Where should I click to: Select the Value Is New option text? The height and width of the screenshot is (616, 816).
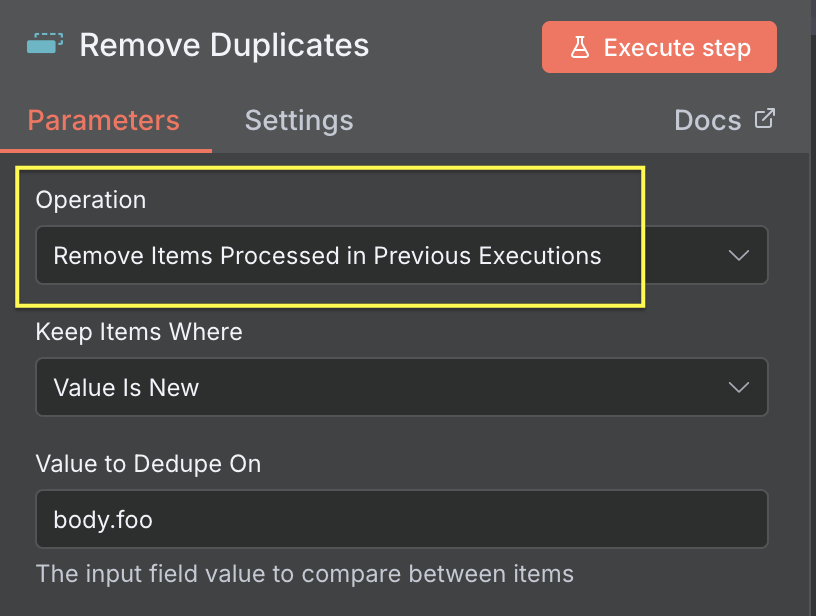pos(126,388)
